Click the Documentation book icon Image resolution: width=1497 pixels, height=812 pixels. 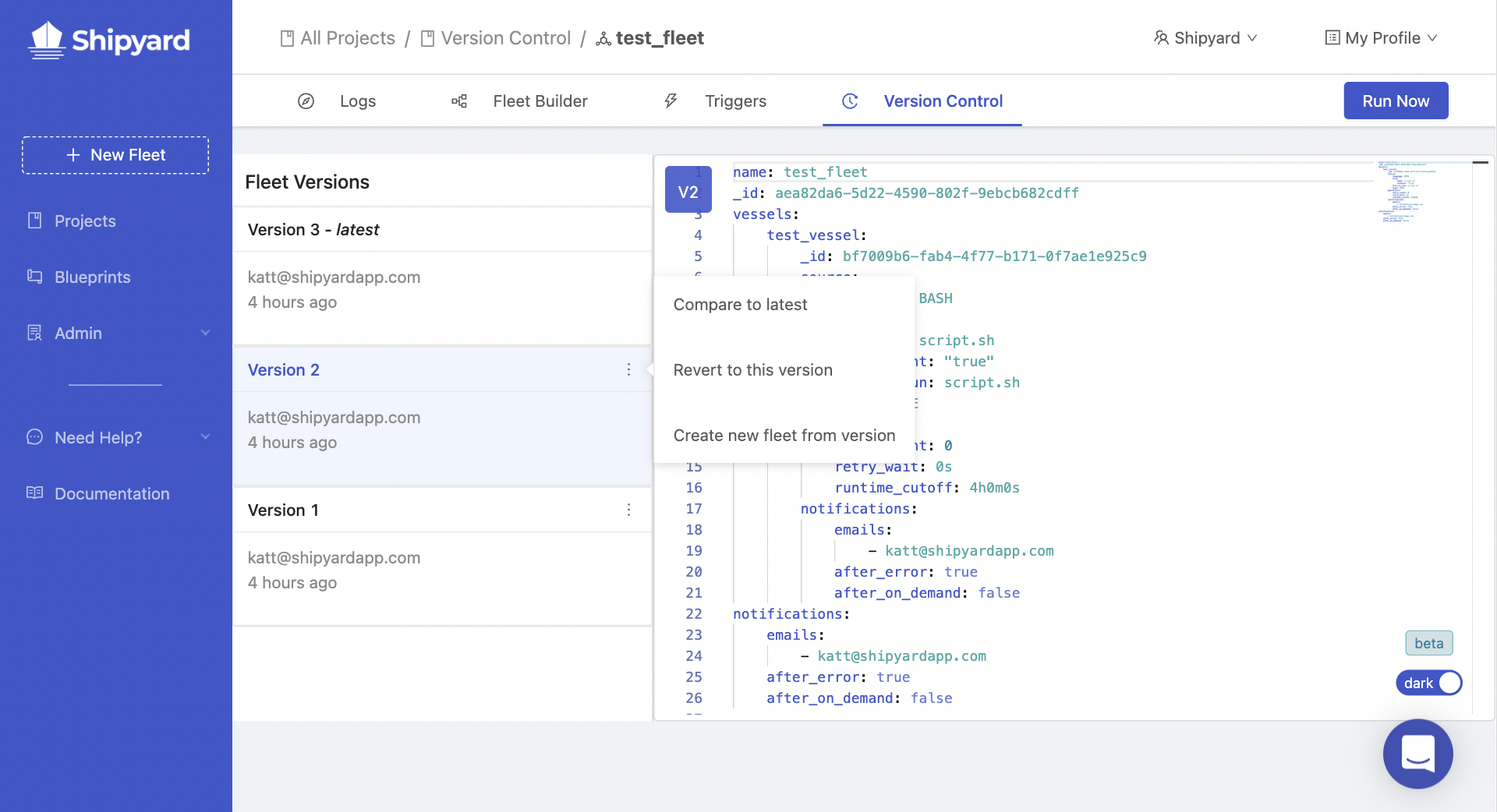click(x=34, y=493)
